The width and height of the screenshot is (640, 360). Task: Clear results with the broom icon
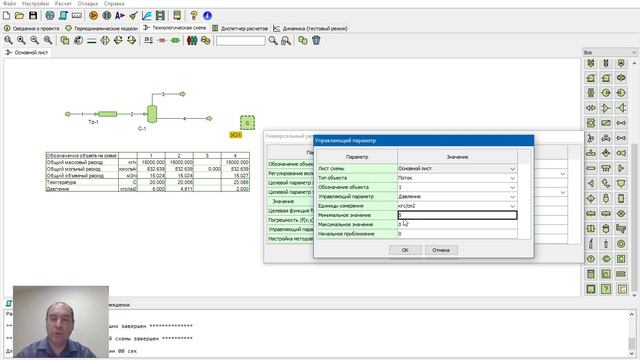pyautogui.click(x=133, y=16)
